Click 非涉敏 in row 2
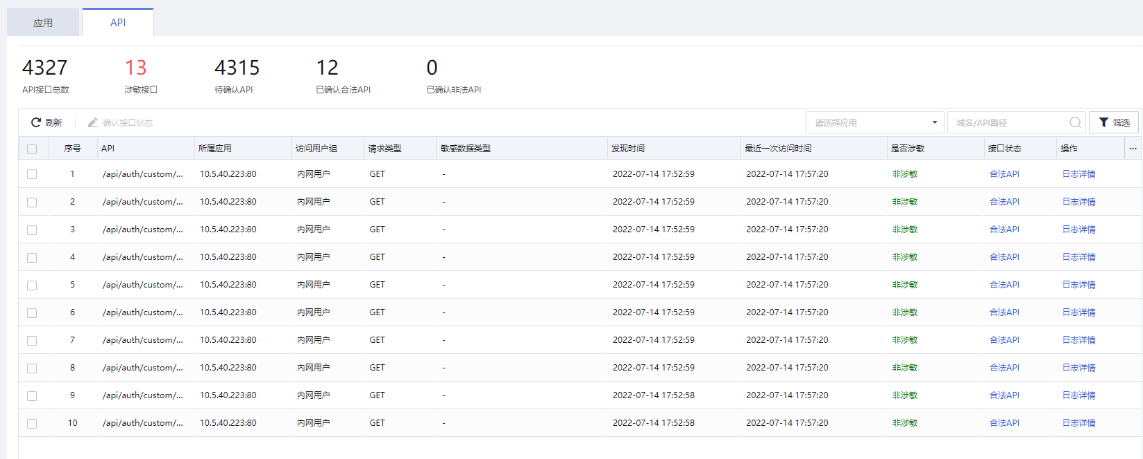This screenshot has width=1143, height=459. pyautogui.click(x=905, y=202)
